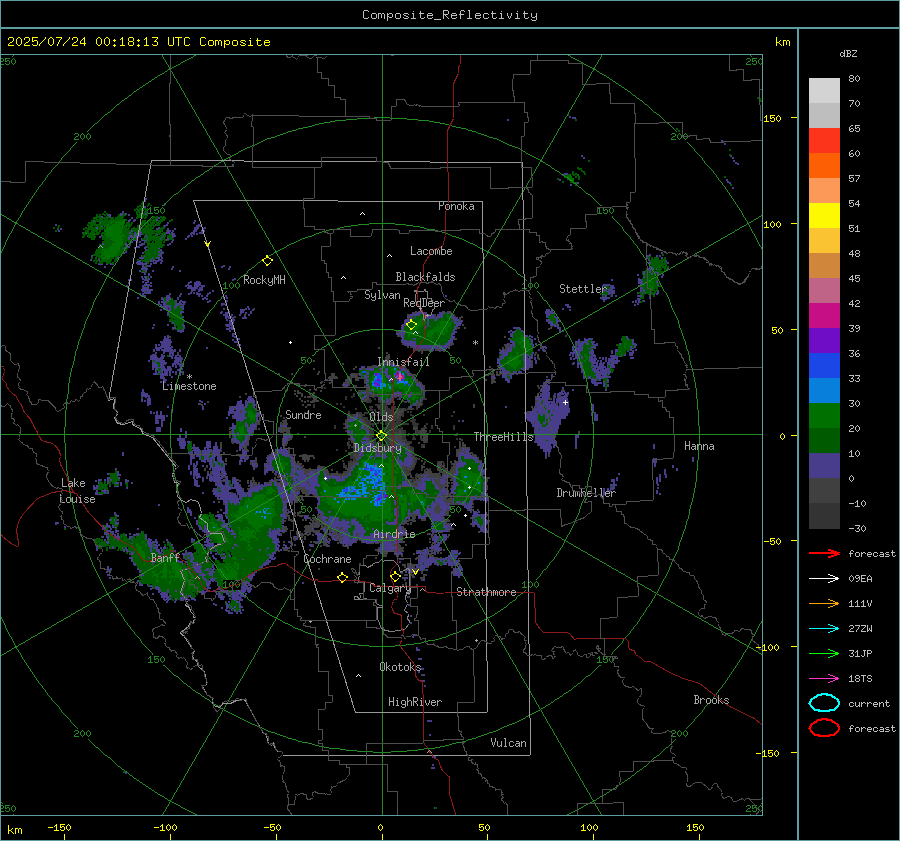Click the Lacombe city label
Image resolution: width=900 pixels, height=841 pixels.
click(x=431, y=251)
